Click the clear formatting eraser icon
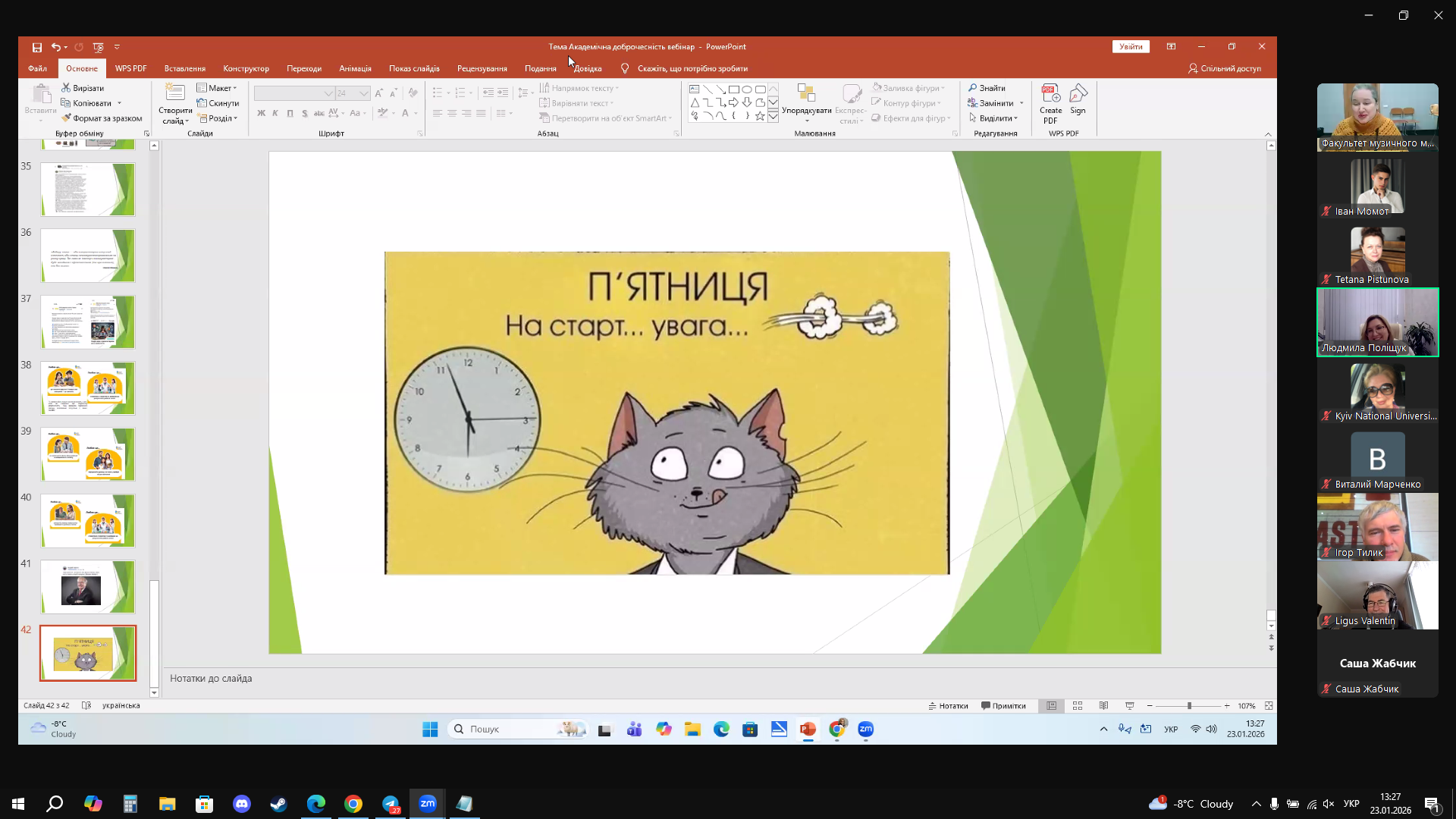The image size is (1456, 819). [413, 93]
